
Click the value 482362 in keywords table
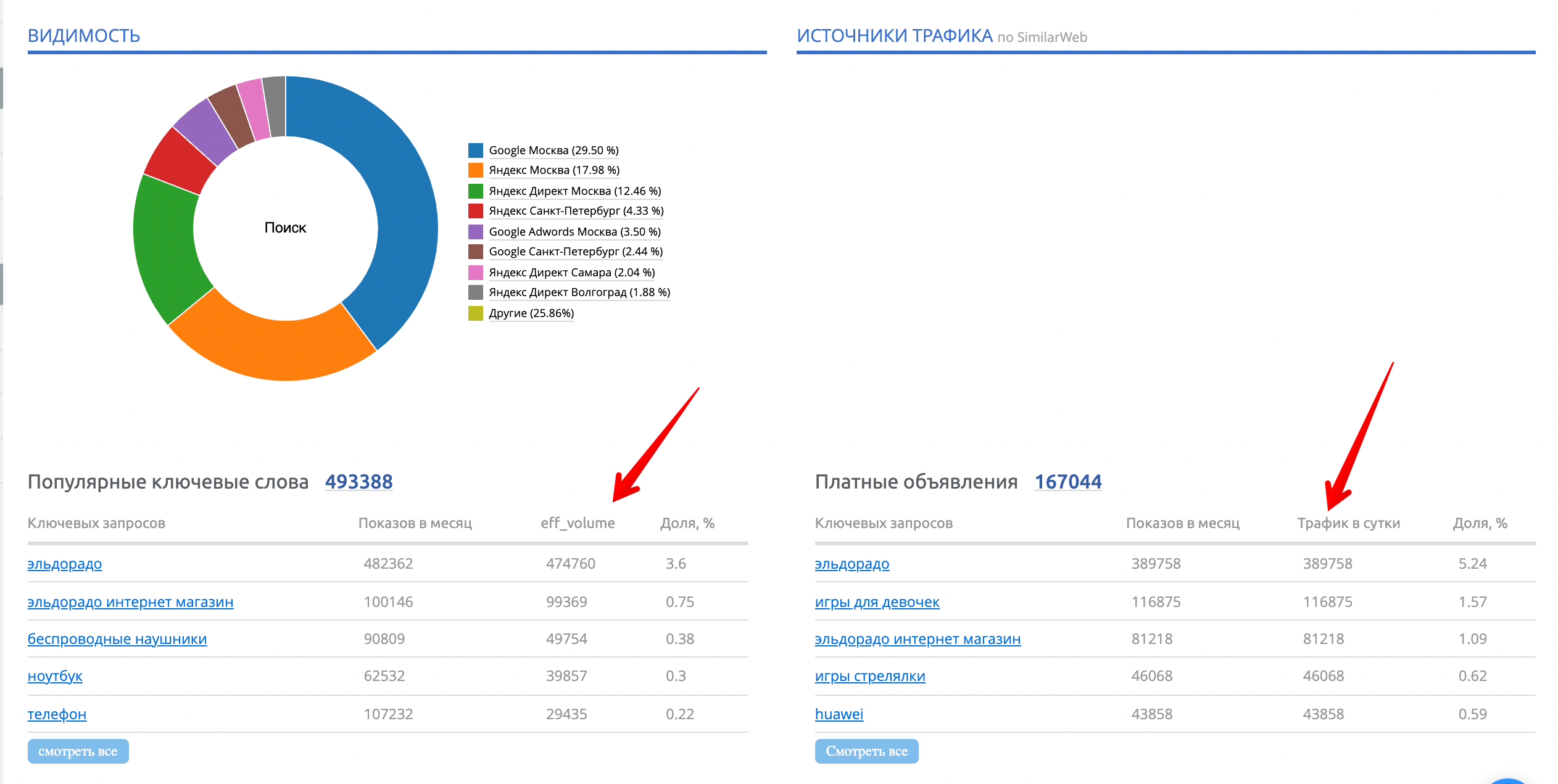388,564
